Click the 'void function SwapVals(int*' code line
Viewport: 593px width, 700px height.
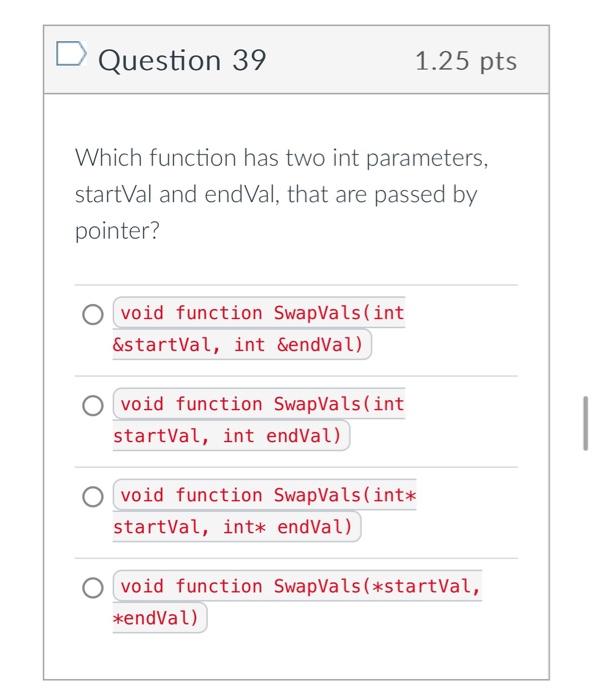tap(268, 495)
